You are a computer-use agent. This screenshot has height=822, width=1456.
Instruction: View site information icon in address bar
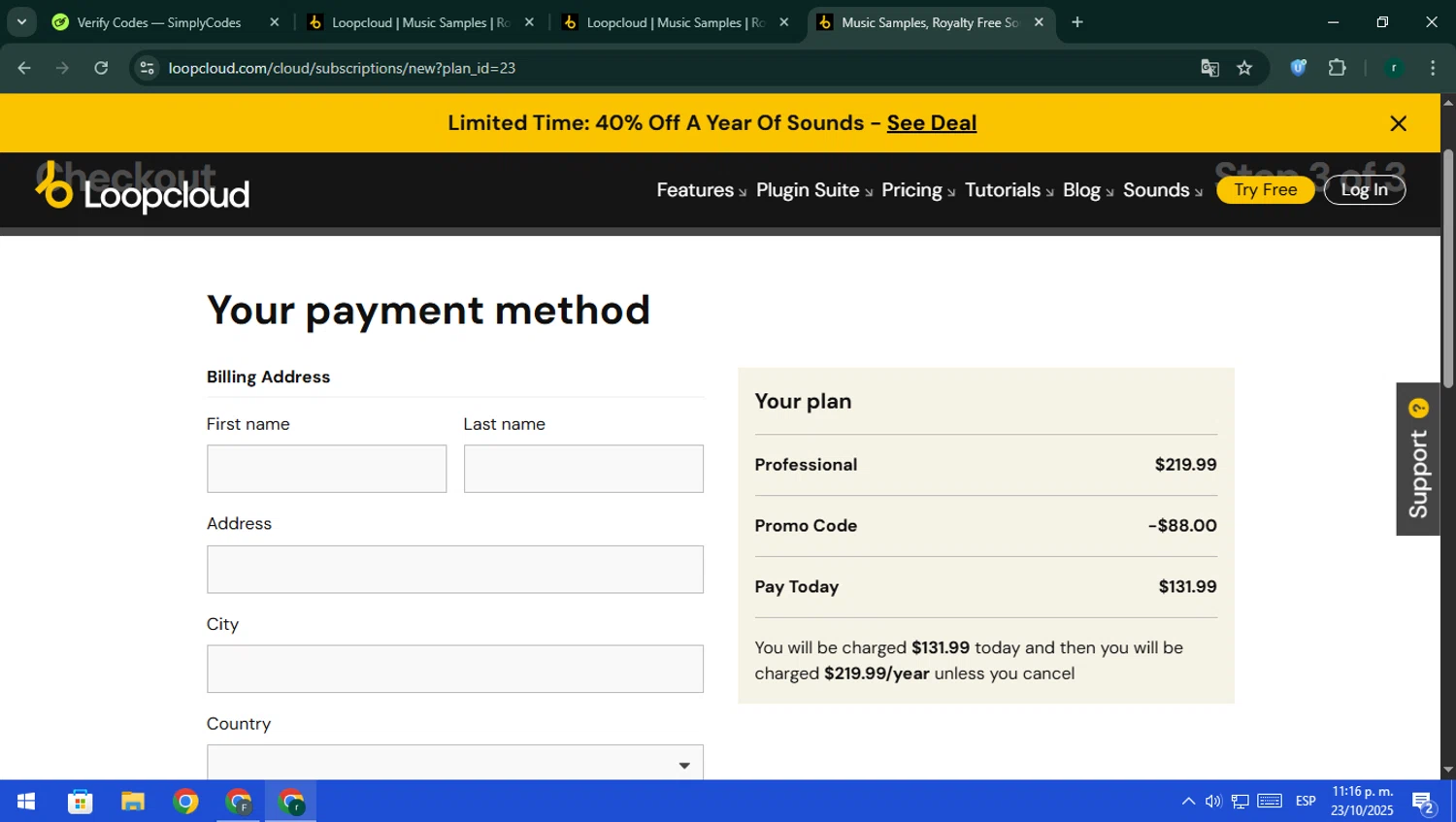(x=147, y=68)
